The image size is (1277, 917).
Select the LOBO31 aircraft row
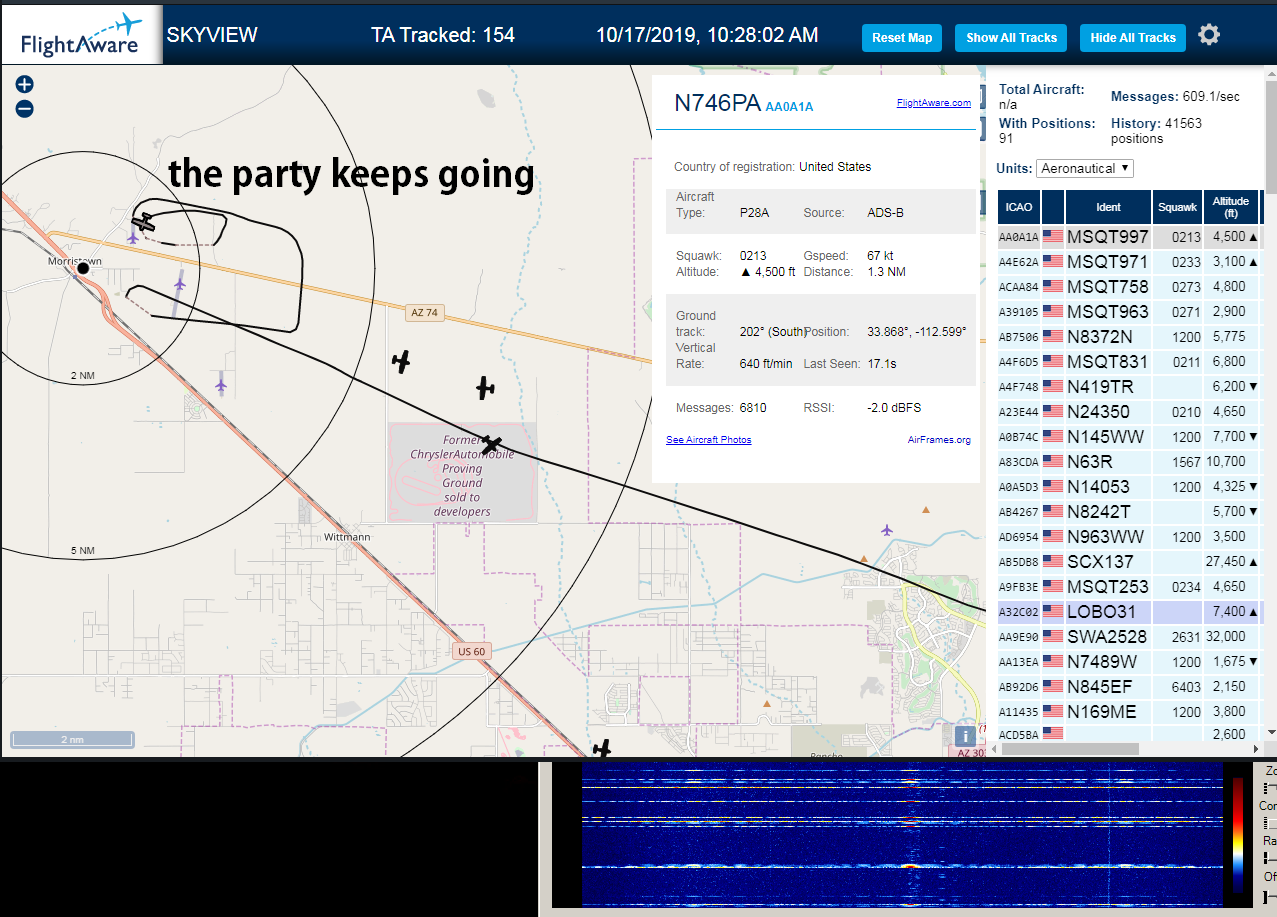click(x=1130, y=612)
